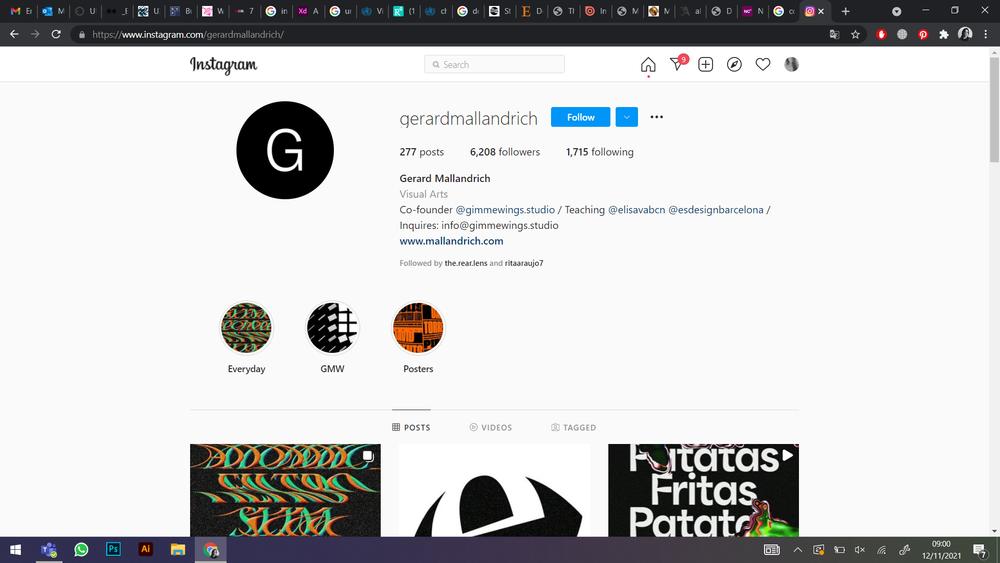
Task: Open a new browser tab
Action: click(845, 11)
